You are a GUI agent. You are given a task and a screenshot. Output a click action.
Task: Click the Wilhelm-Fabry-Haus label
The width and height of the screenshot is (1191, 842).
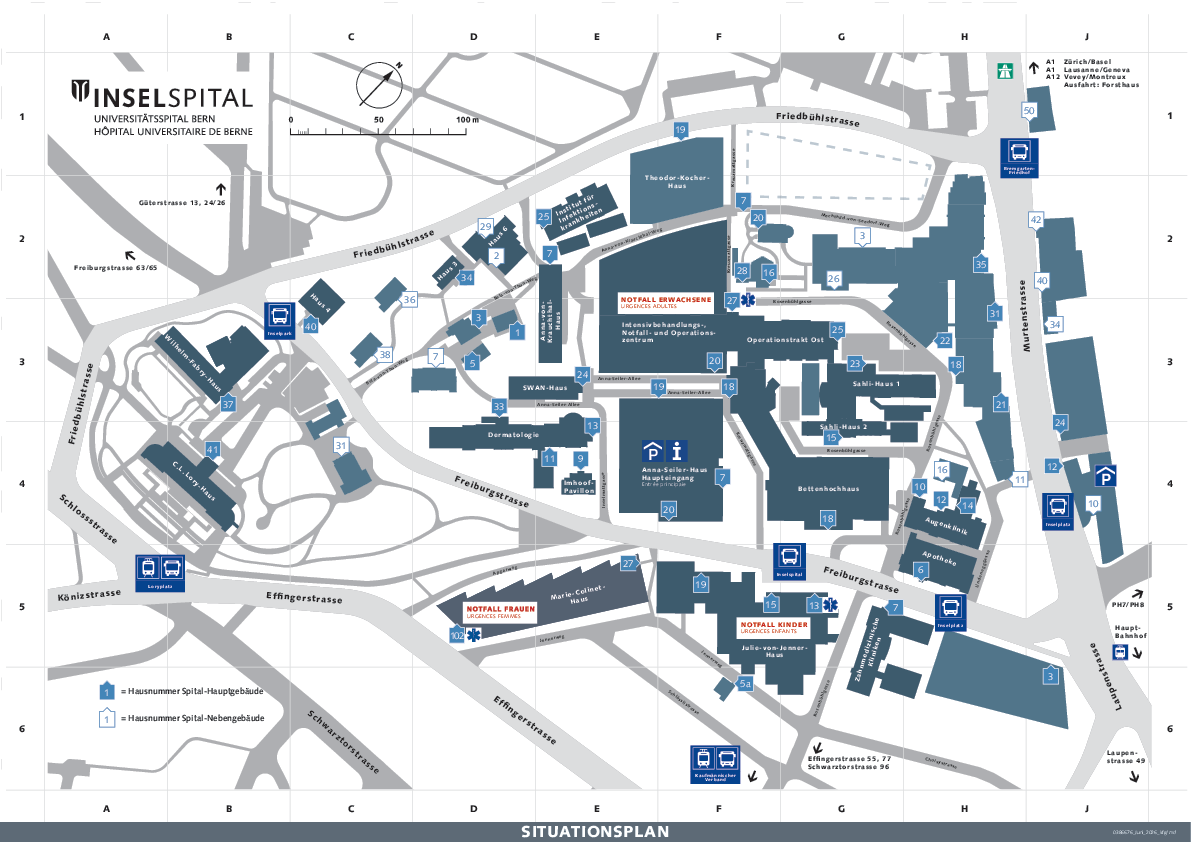[x=191, y=363]
